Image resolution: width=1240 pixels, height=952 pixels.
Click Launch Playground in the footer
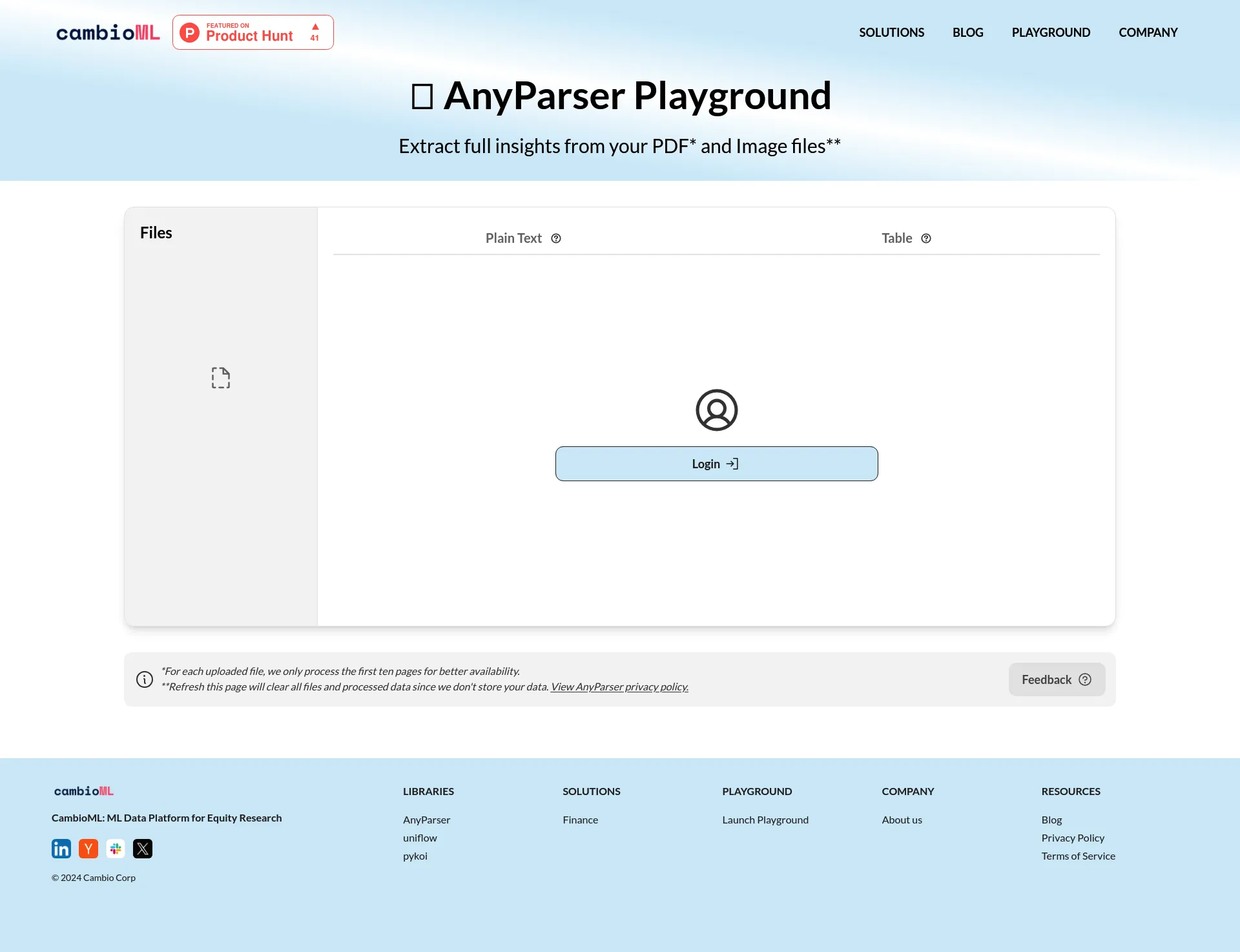[765, 820]
